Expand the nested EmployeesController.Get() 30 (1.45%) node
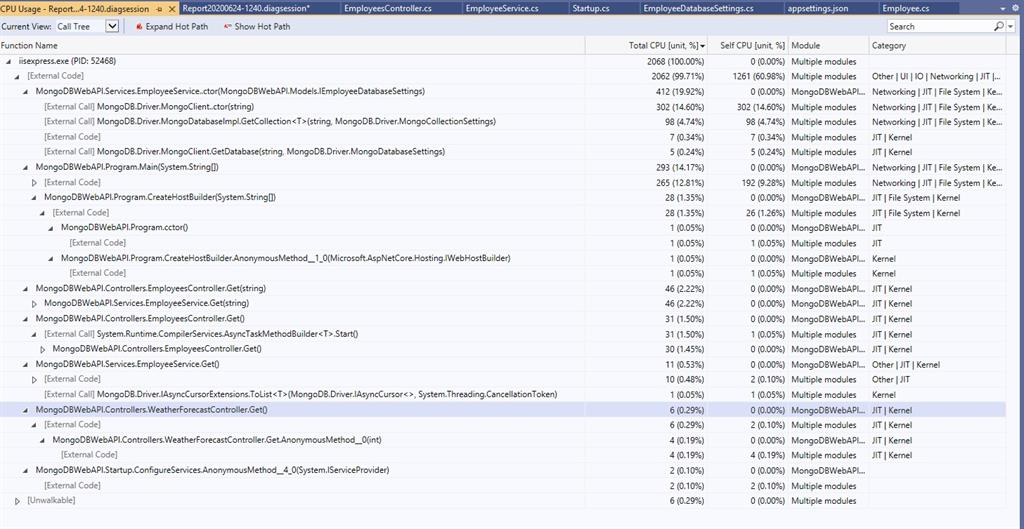This screenshot has width=1024, height=529. (42, 349)
